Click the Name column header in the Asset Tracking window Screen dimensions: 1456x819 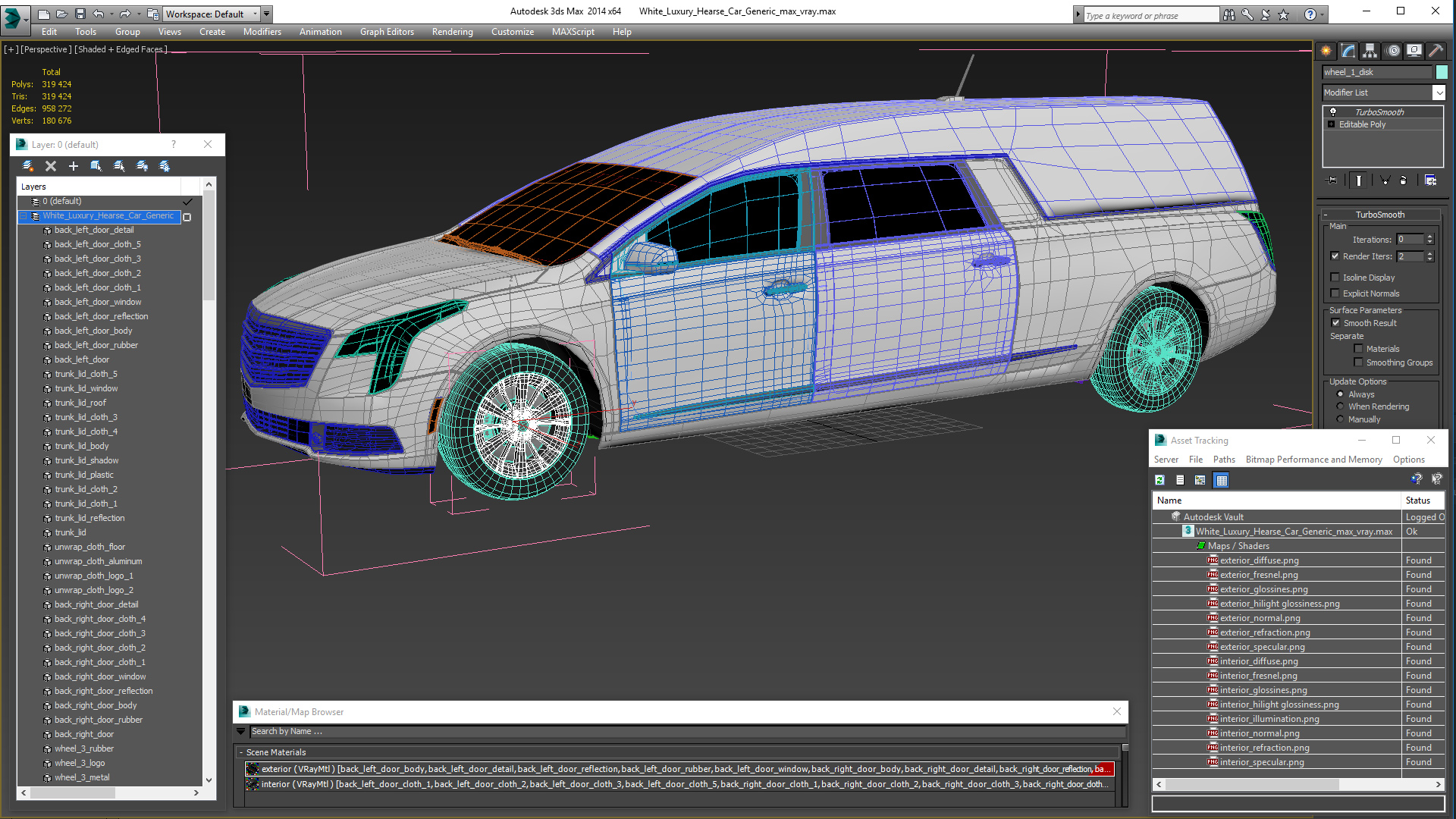coord(1276,500)
